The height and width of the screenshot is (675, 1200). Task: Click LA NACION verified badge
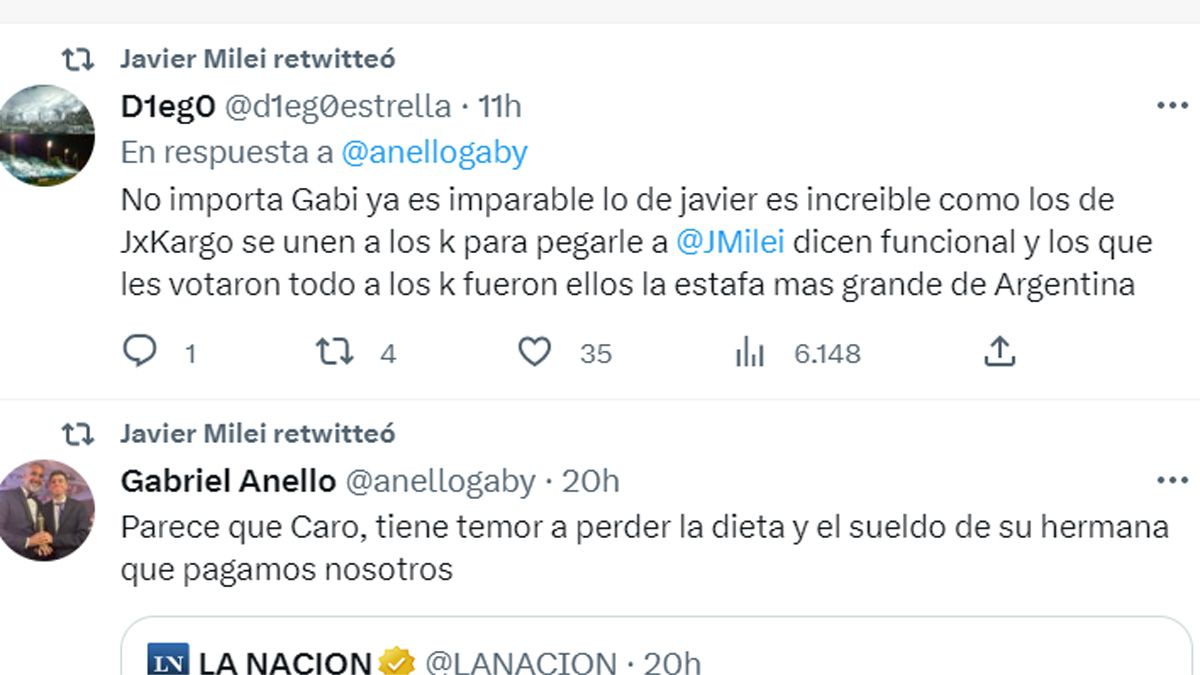click(x=398, y=662)
